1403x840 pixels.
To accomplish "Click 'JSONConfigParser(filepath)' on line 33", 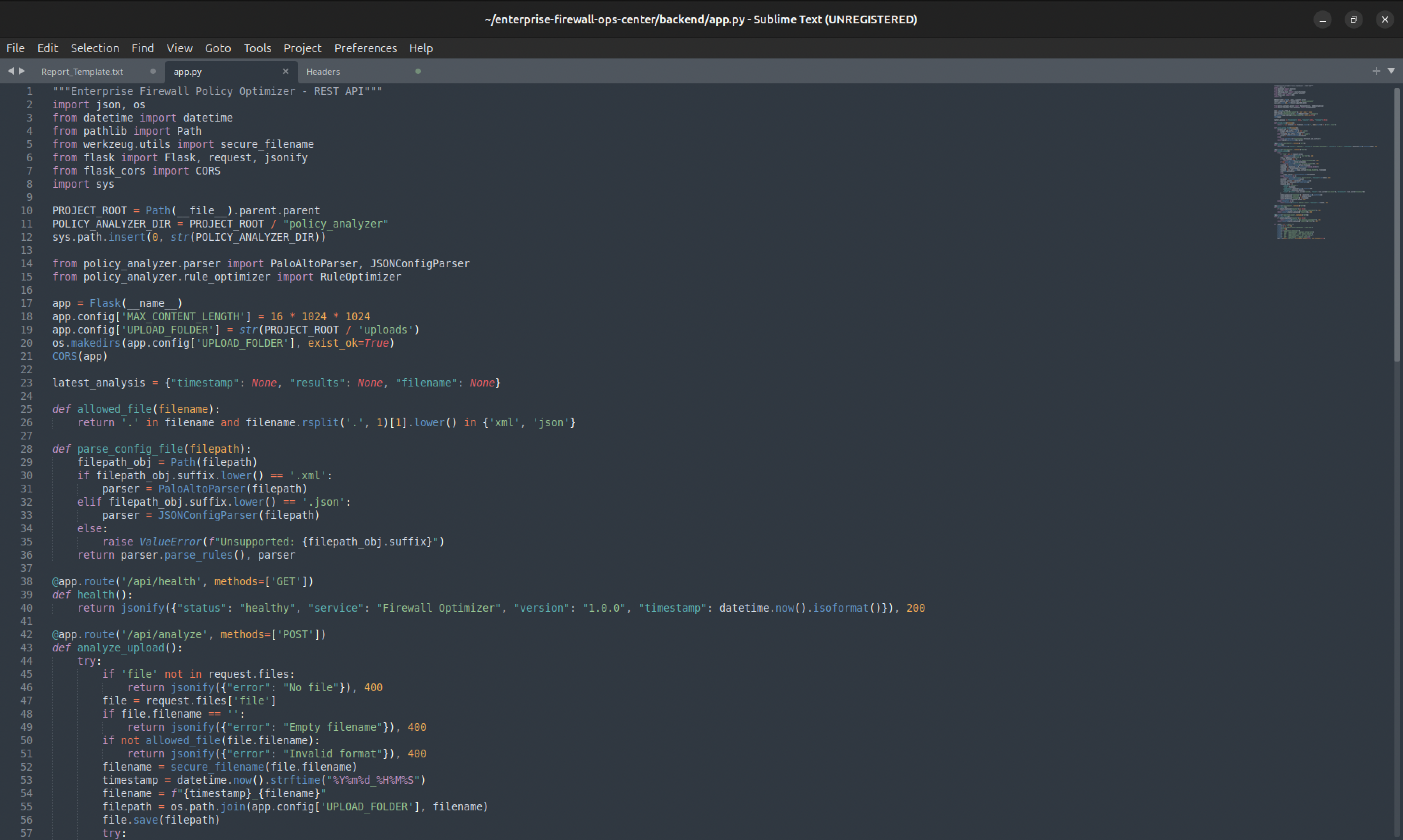I will click(239, 515).
